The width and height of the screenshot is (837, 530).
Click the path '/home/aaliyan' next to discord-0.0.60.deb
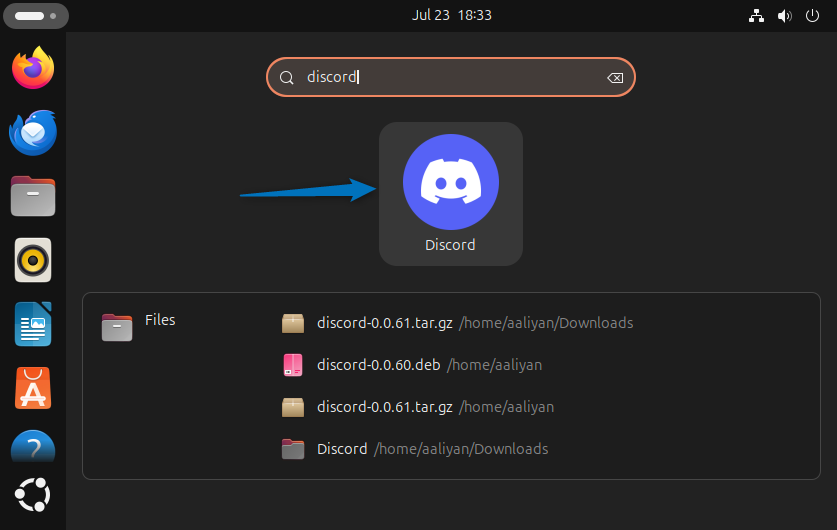pos(494,365)
